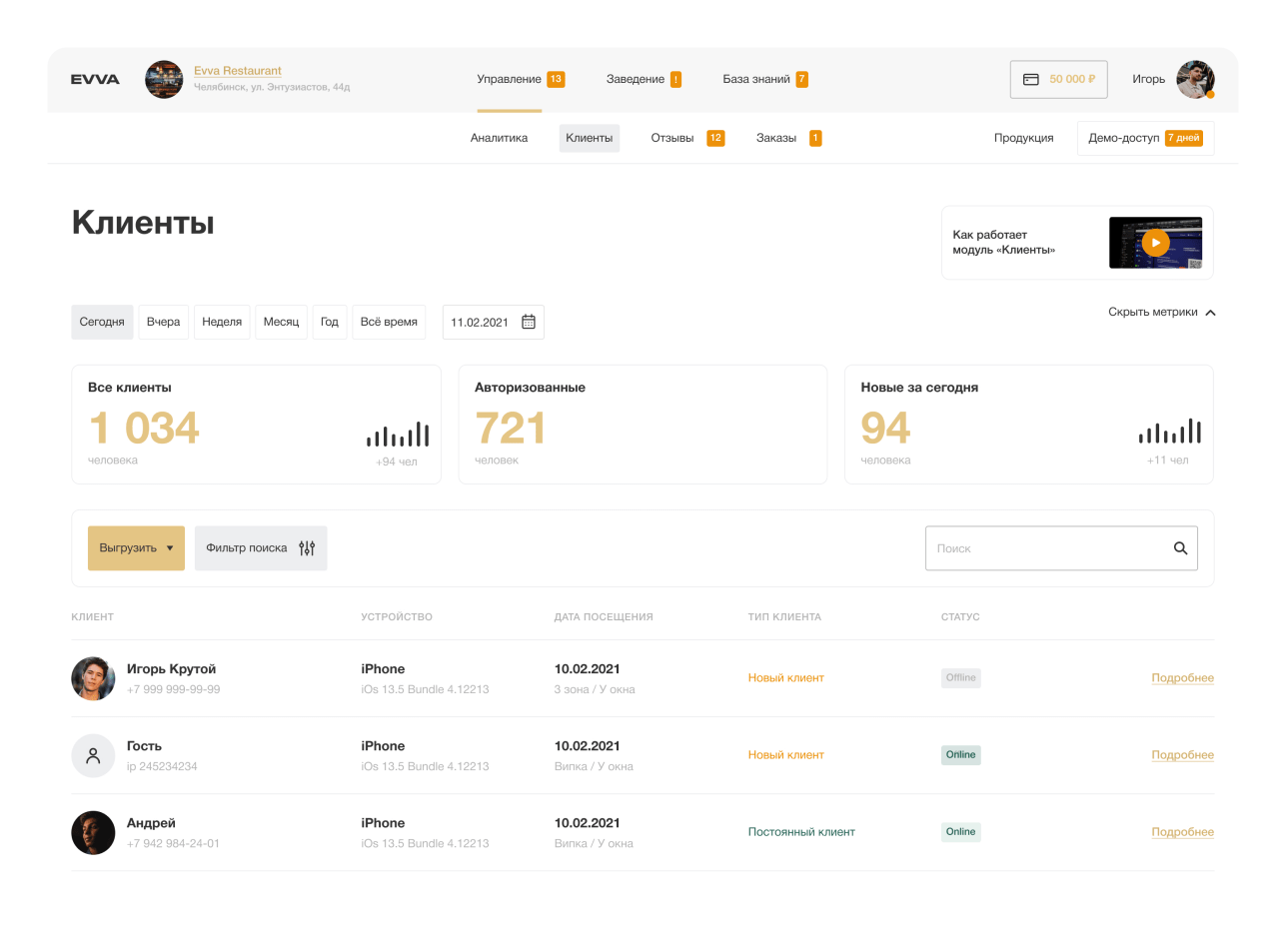Click the EVVA logo
This screenshot has height=928, width=1288.
pyautogui.click(x=95, y=80)
